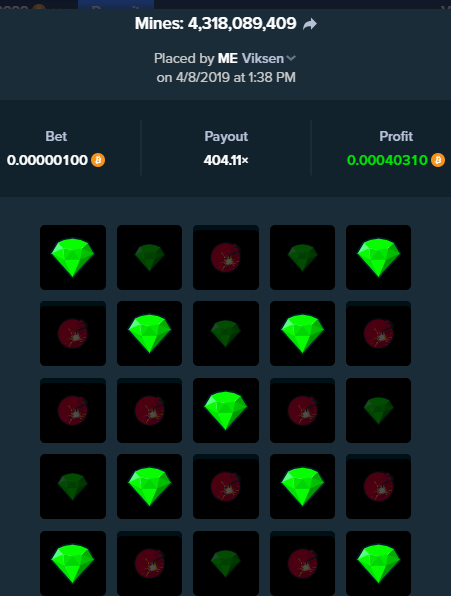The width and height of the screenshot is (451, 596).
Task: Click the dim gem in third row last column
Action: click(378, 410)
